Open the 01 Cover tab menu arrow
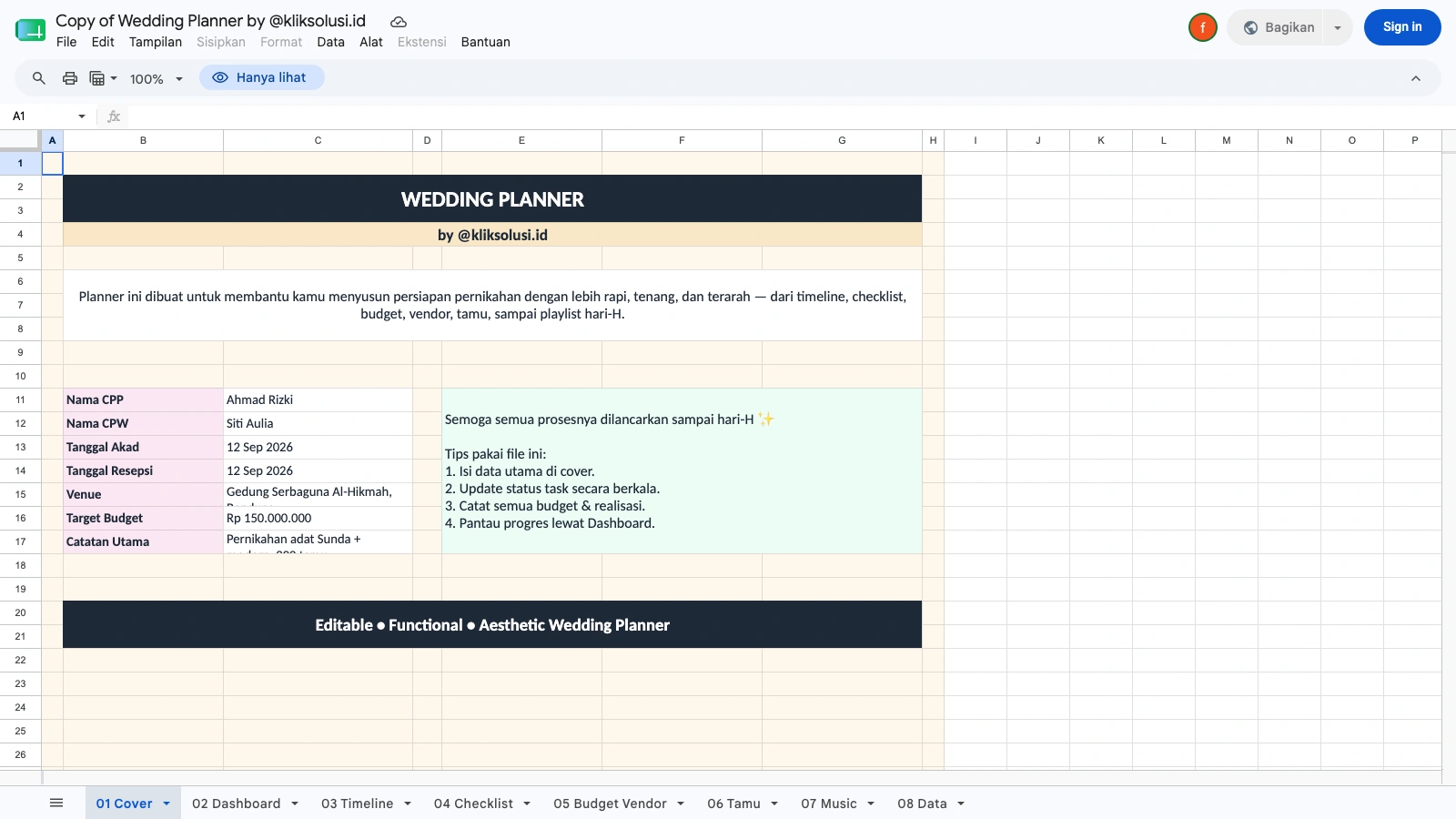Image resolution: width=1456 pixels, height=819 pixels. pos(167,804)
